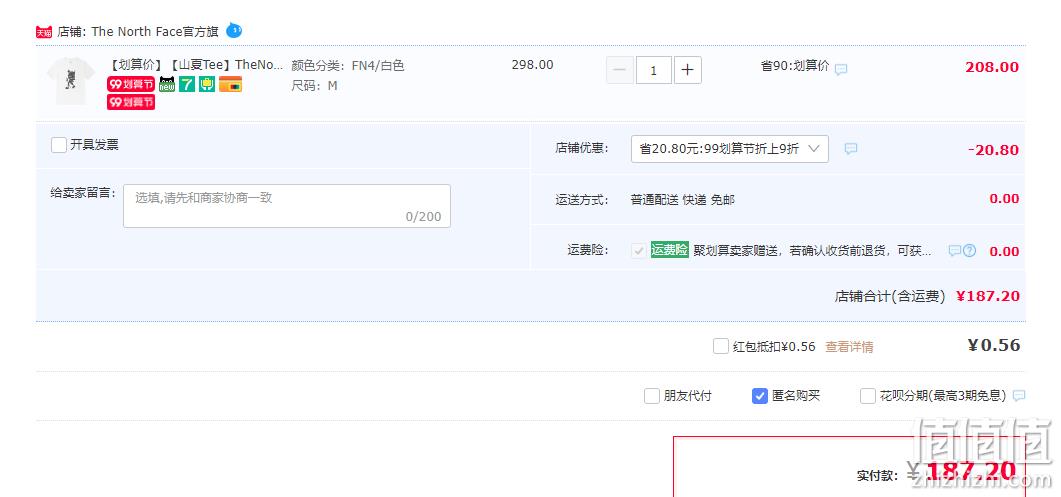Click the 给卖家留言 message text box
Image resolution: width=1061 pixels, height=497 pixels.
(287, 206)
